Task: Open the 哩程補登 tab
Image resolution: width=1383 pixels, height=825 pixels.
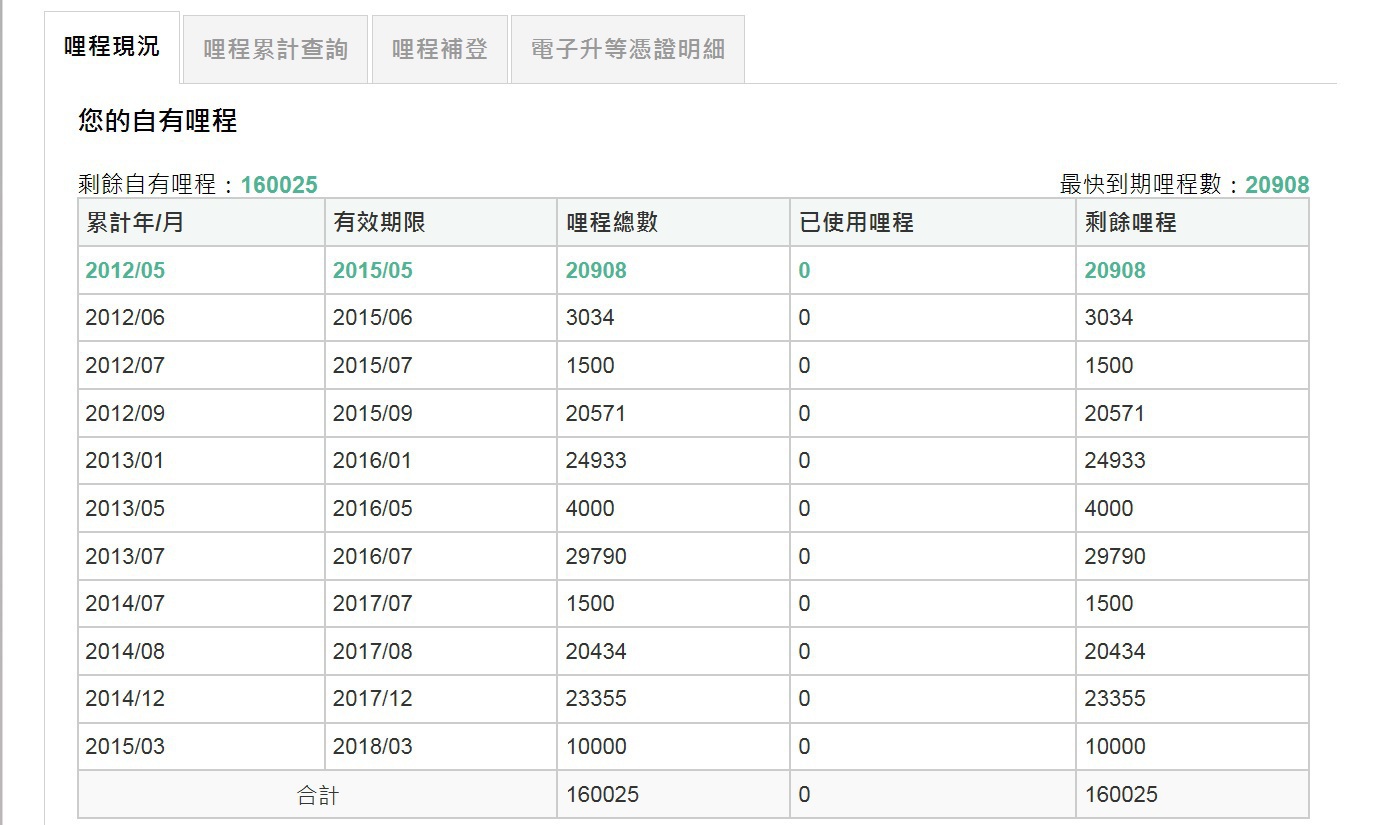Action: click(439, 49)
